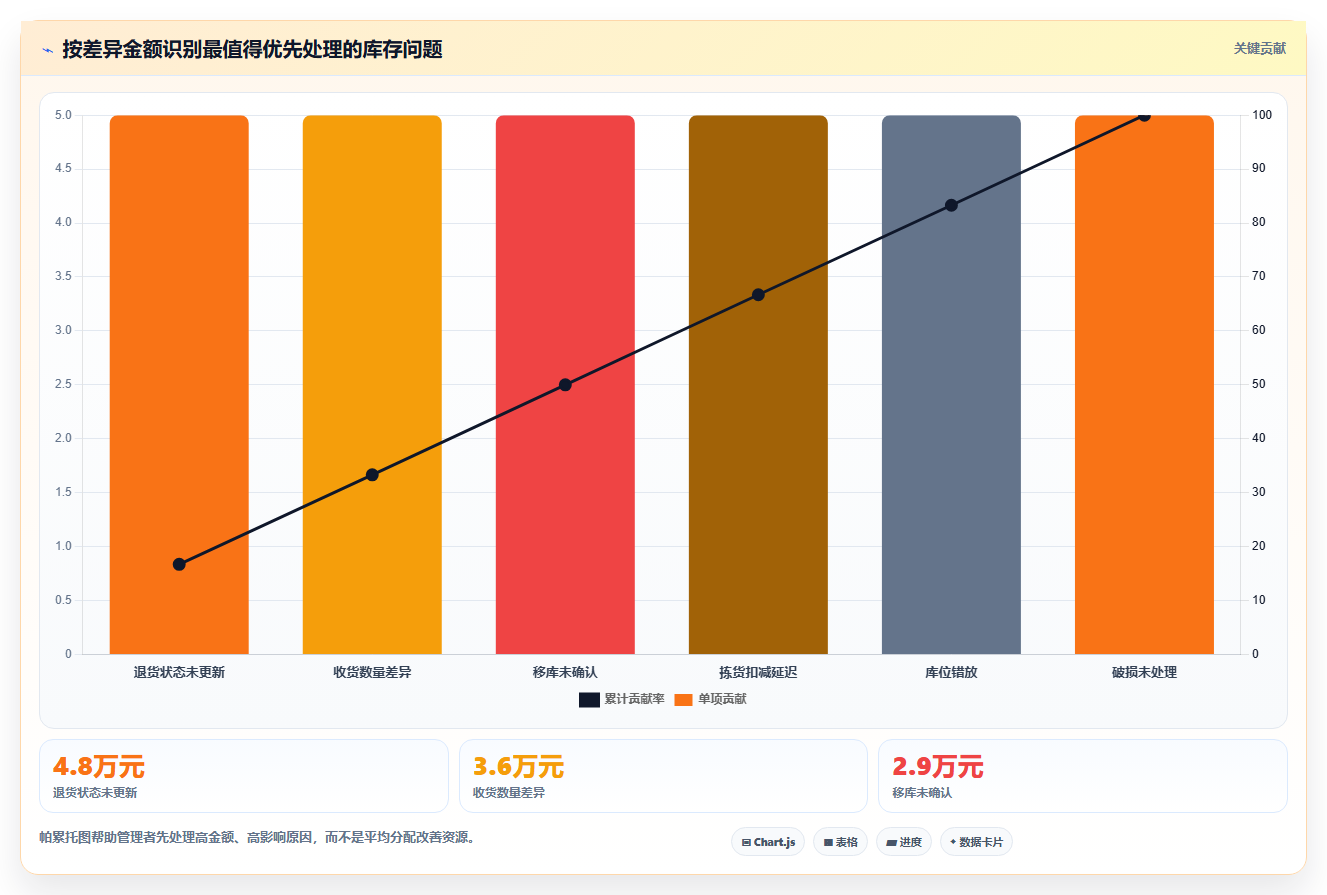
Task: Click the line point above 拣货扣减延迟
Action: tap(758, 294)
